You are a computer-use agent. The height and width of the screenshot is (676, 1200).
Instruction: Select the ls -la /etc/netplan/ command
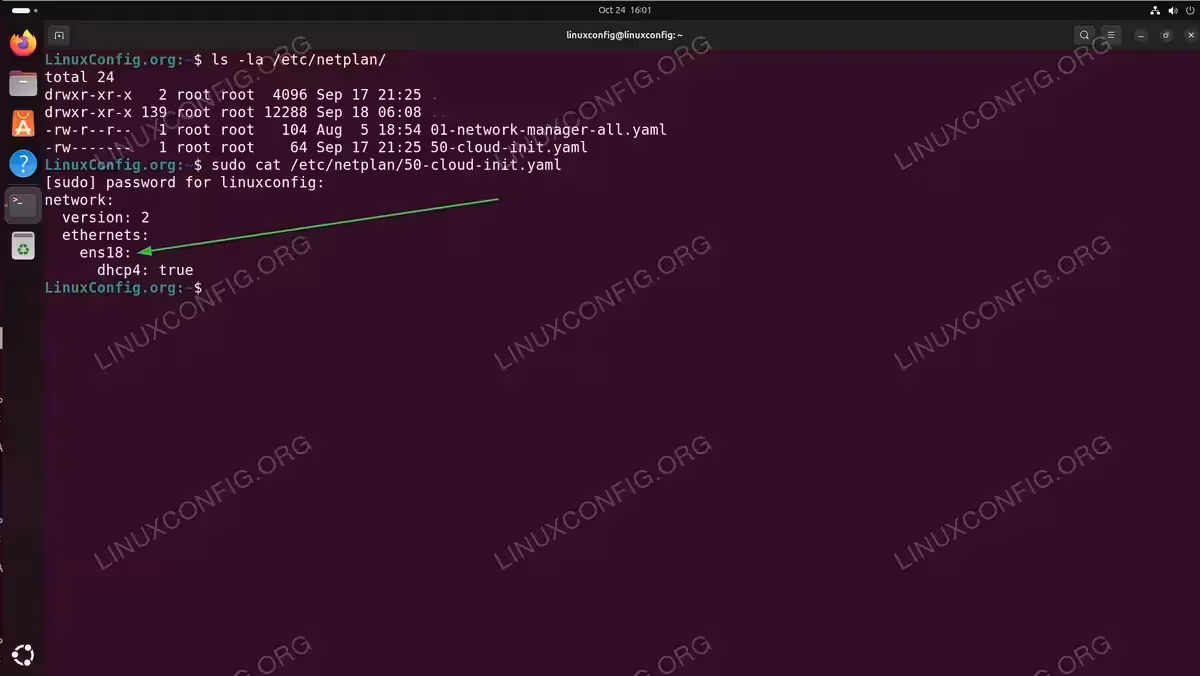[298, 60]
